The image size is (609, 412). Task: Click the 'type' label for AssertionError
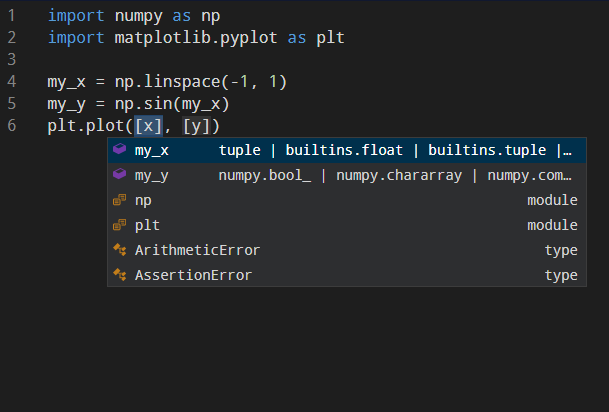(x=561, y=276)
